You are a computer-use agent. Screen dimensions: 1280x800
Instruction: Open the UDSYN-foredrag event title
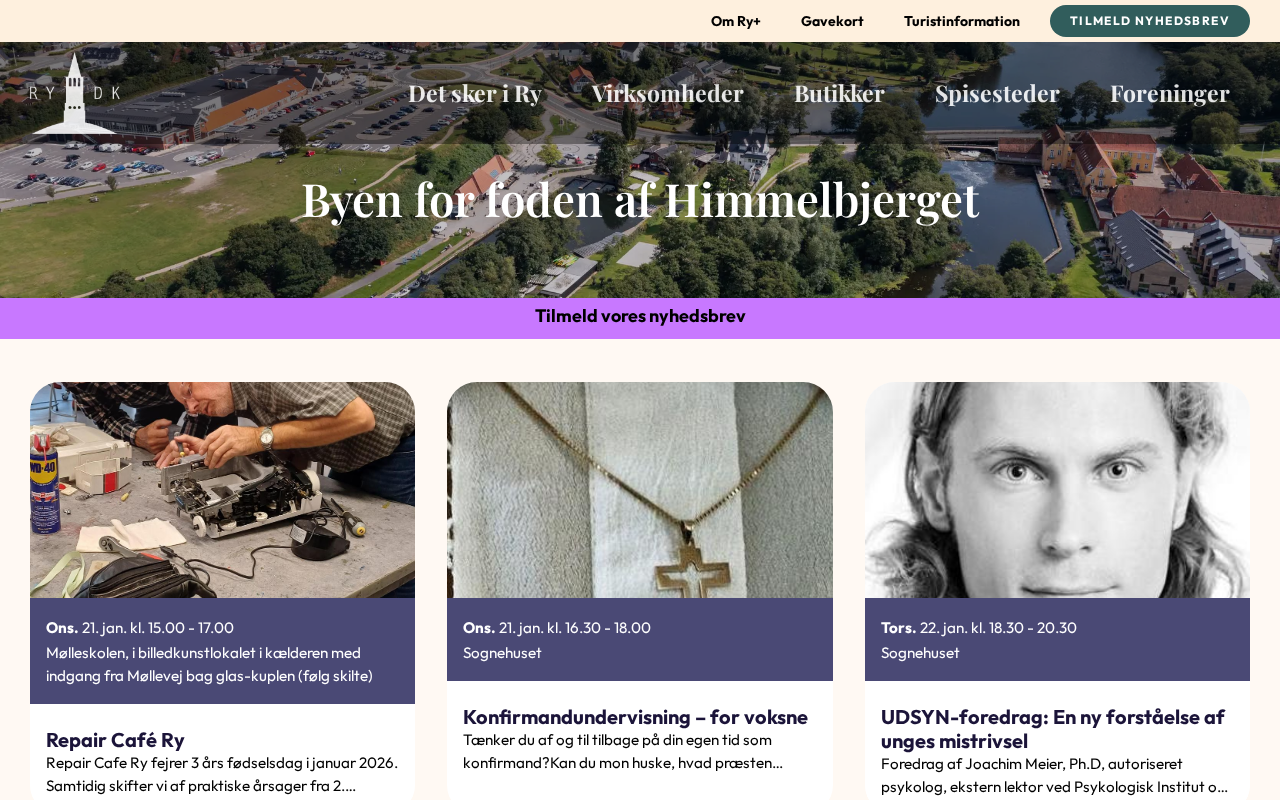(x=1053, y=729)
